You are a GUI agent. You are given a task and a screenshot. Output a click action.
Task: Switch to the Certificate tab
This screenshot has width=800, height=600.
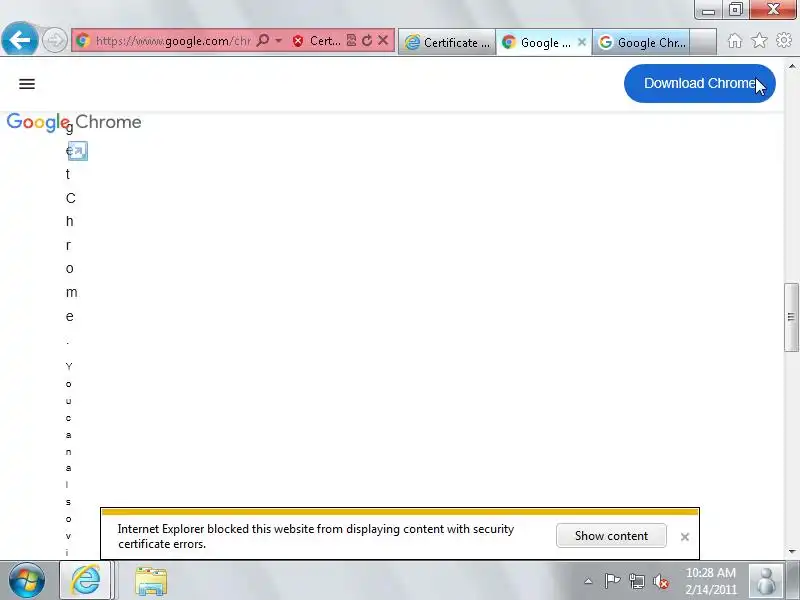447,42
